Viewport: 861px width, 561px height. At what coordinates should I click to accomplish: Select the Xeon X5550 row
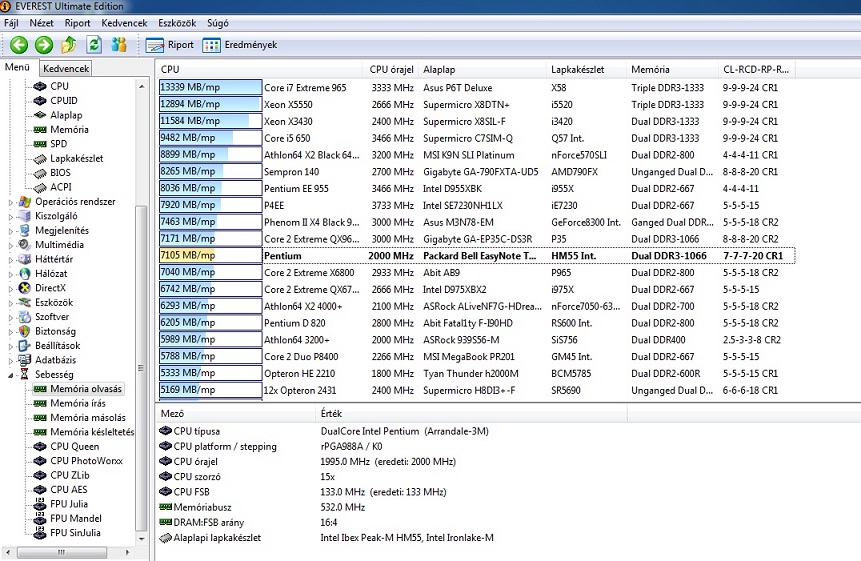(477, 104)
